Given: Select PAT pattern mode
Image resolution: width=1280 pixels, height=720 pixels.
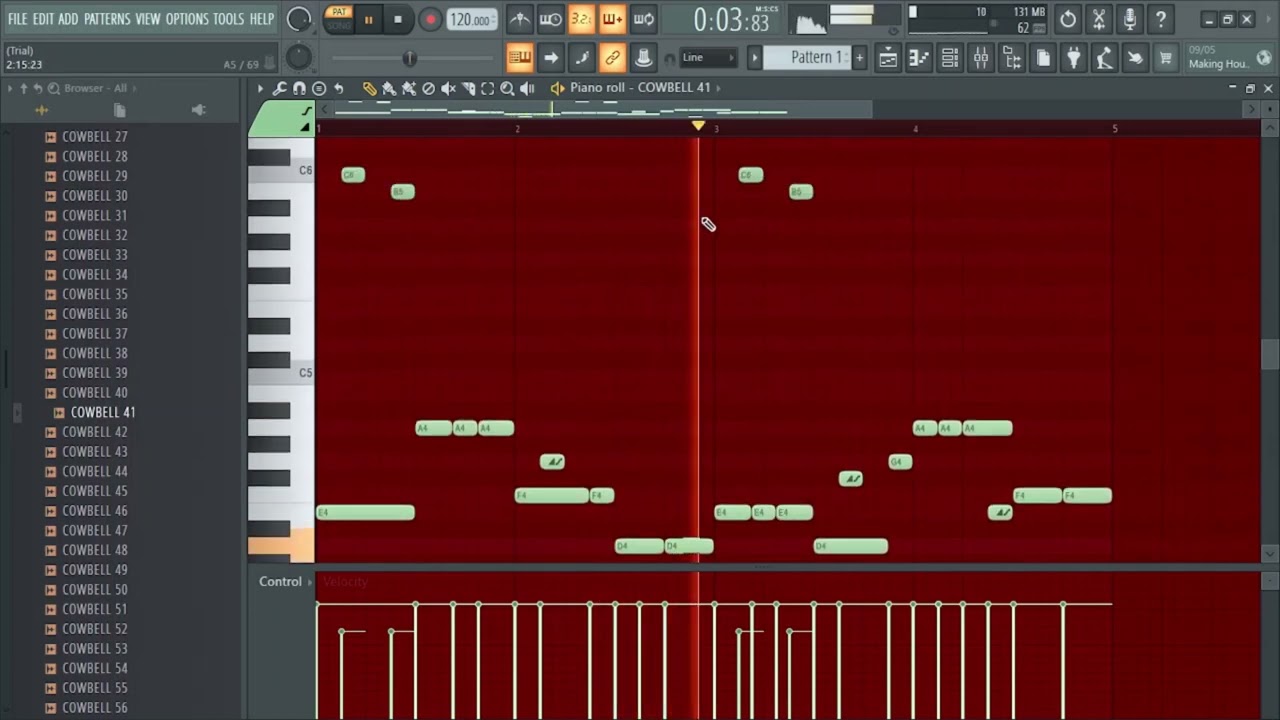Looking at the screenshot, I should pos(339,12).
